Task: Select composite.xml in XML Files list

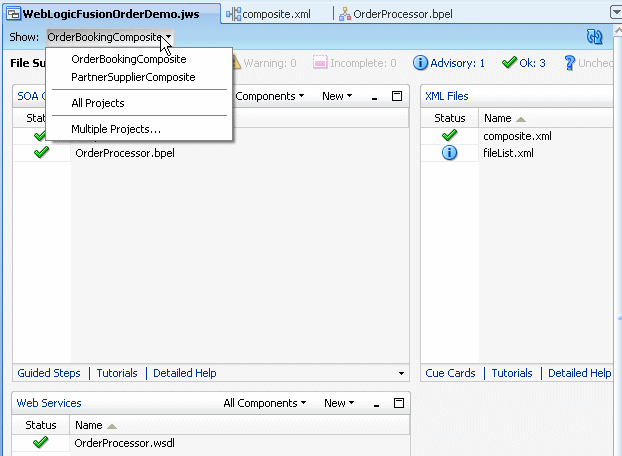Action: point(517,136)
